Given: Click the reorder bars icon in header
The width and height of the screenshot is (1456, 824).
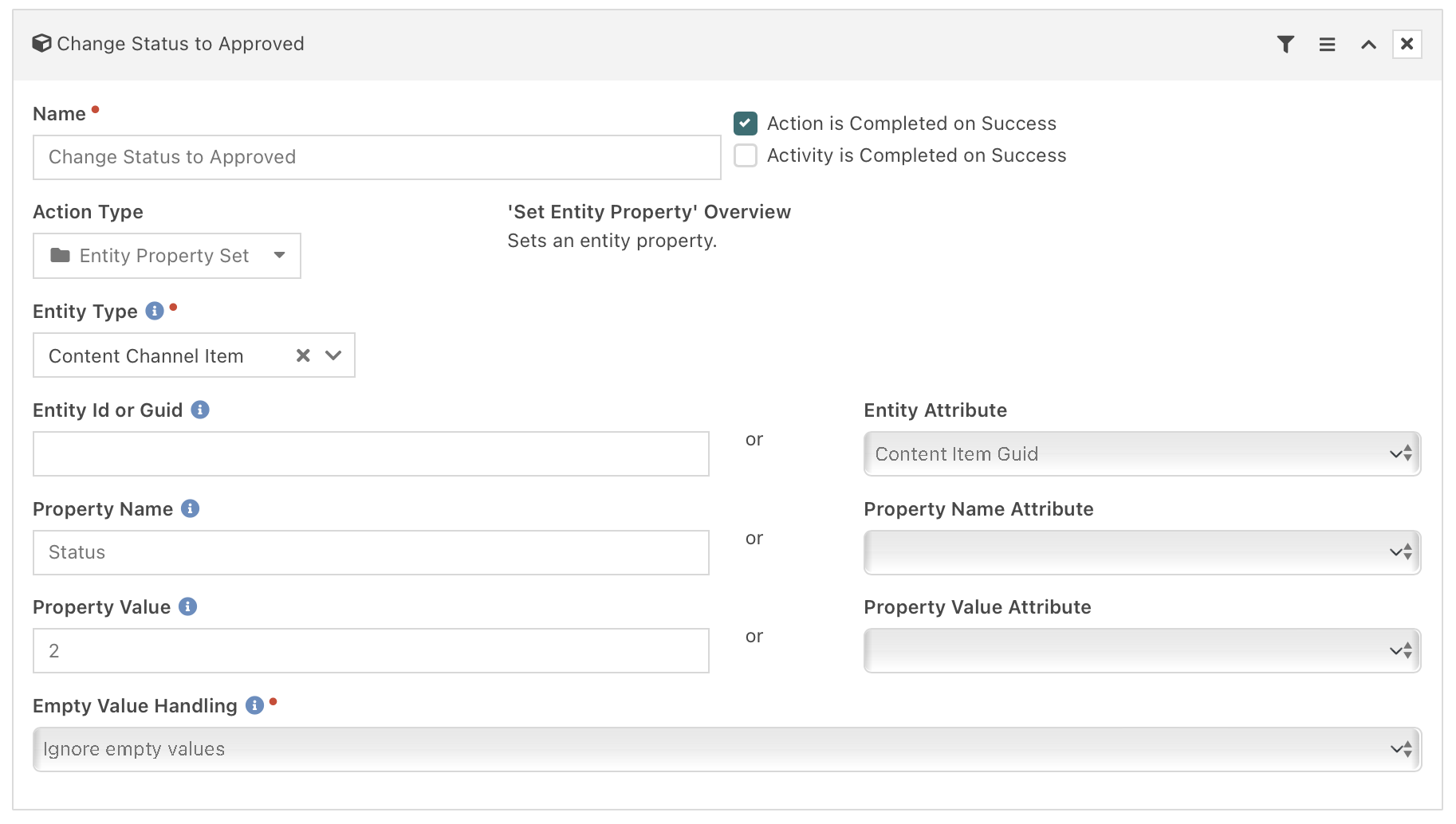Looking at the screenshot, I should [x=1327, y=45].
